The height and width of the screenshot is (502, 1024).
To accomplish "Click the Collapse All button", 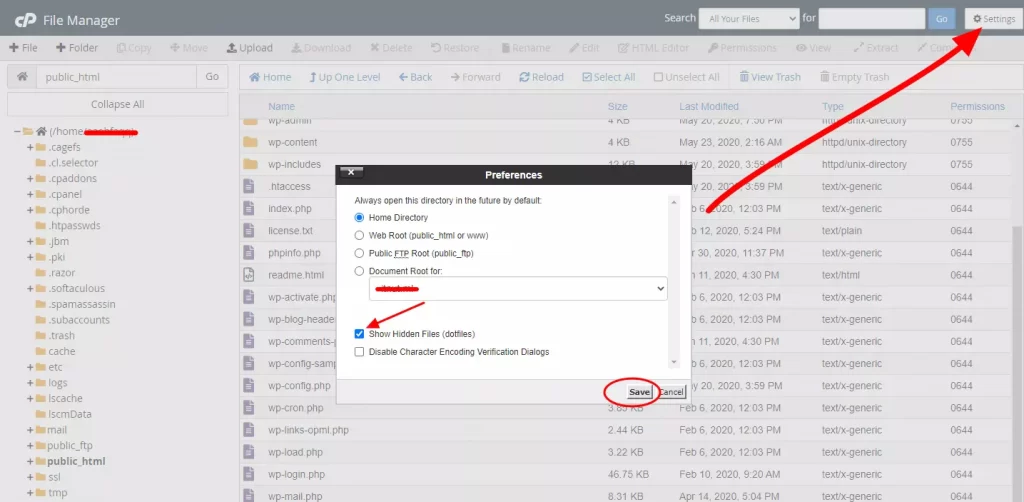I will coord(118,104).
